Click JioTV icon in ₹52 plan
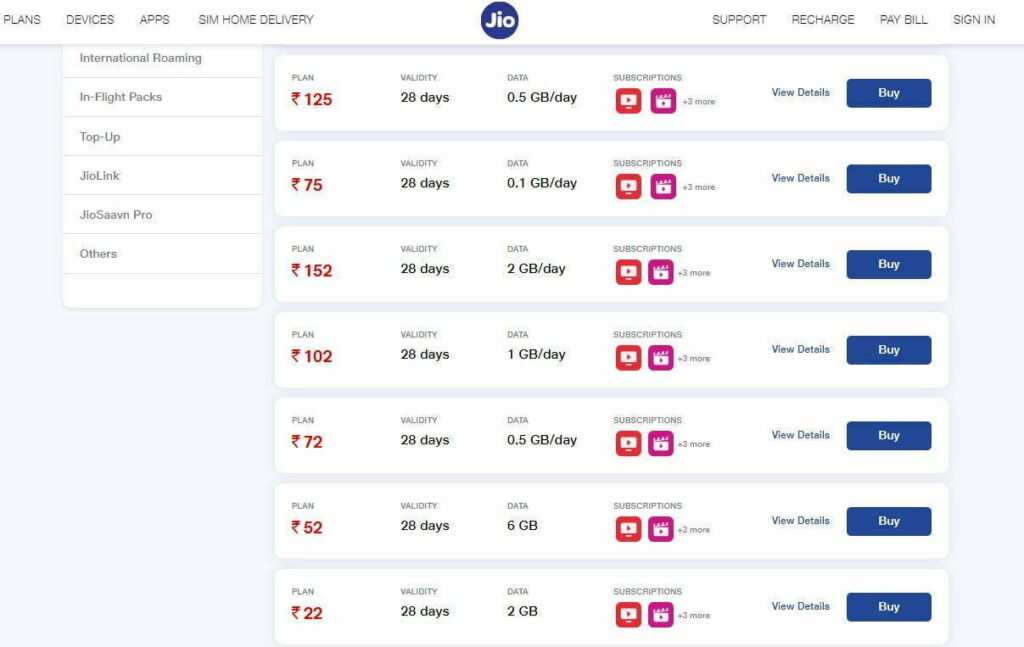This screenshot has width=1024, height=647. [x=628, y=529]
